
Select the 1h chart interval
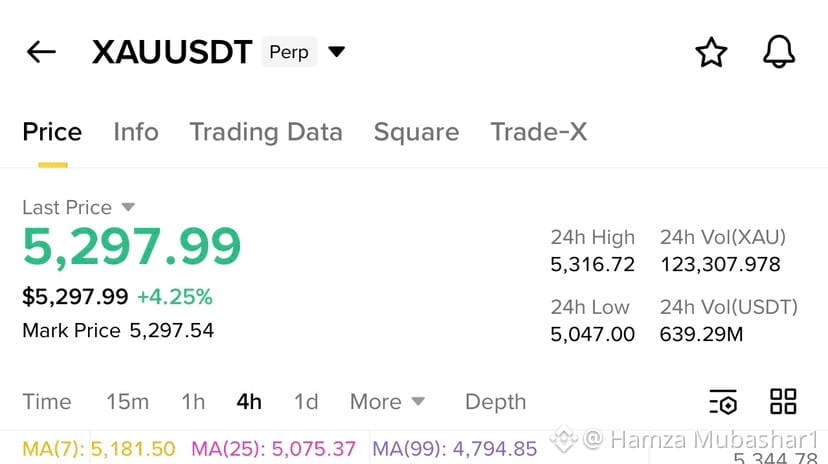point(193,402)
